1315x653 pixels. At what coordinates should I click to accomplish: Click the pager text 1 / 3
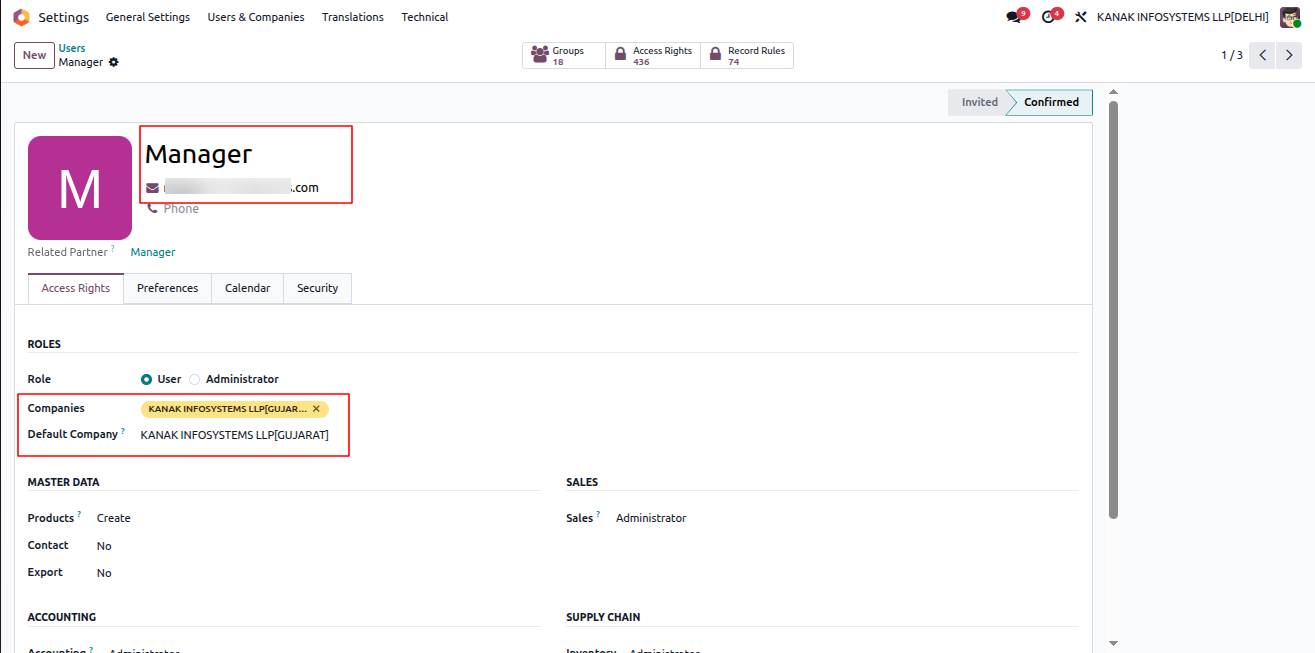(1232, 55)
